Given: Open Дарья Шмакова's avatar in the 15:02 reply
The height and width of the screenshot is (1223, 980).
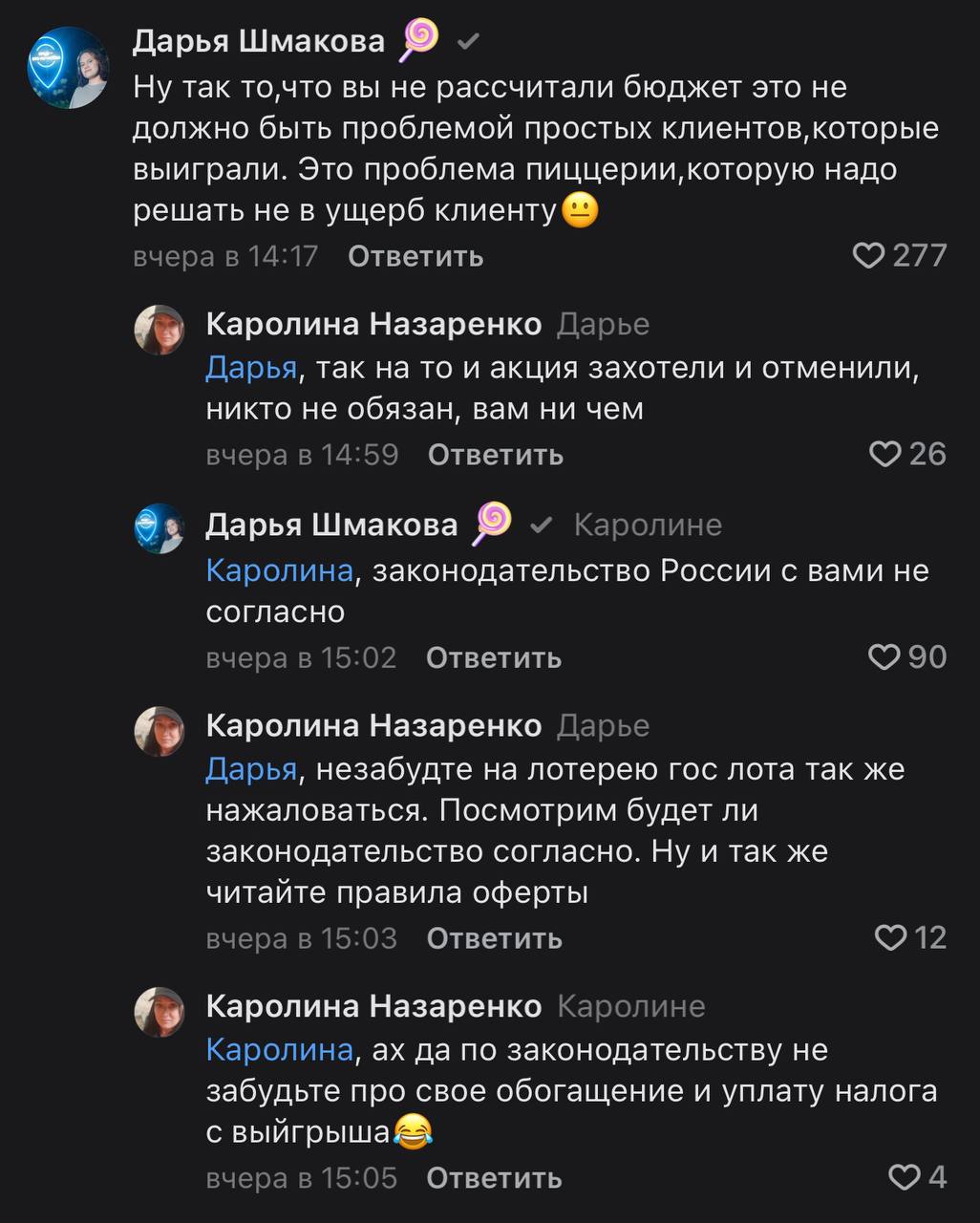Looking at the screenshot, I should 159,528.
